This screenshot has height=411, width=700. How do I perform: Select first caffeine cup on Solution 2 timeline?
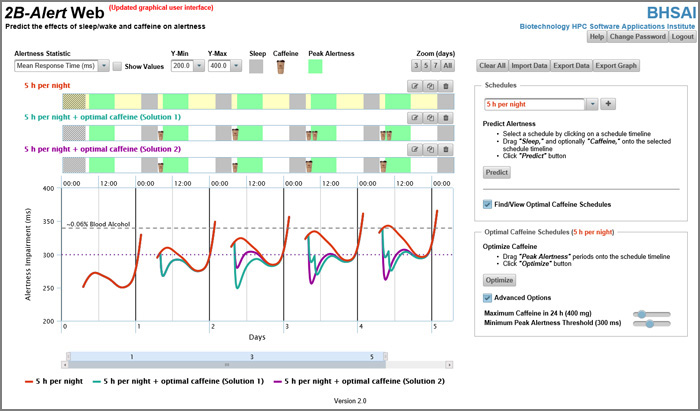point(161,167)
